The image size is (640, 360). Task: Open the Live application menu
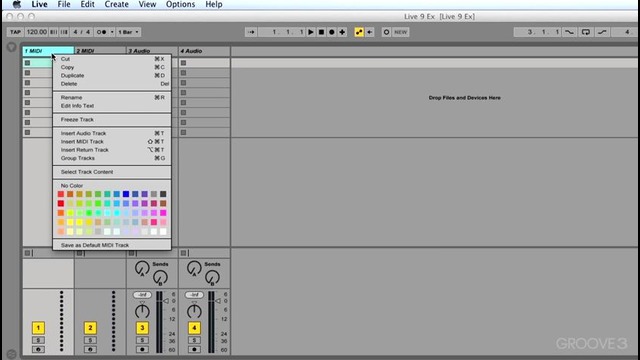(x=40, y=4)
